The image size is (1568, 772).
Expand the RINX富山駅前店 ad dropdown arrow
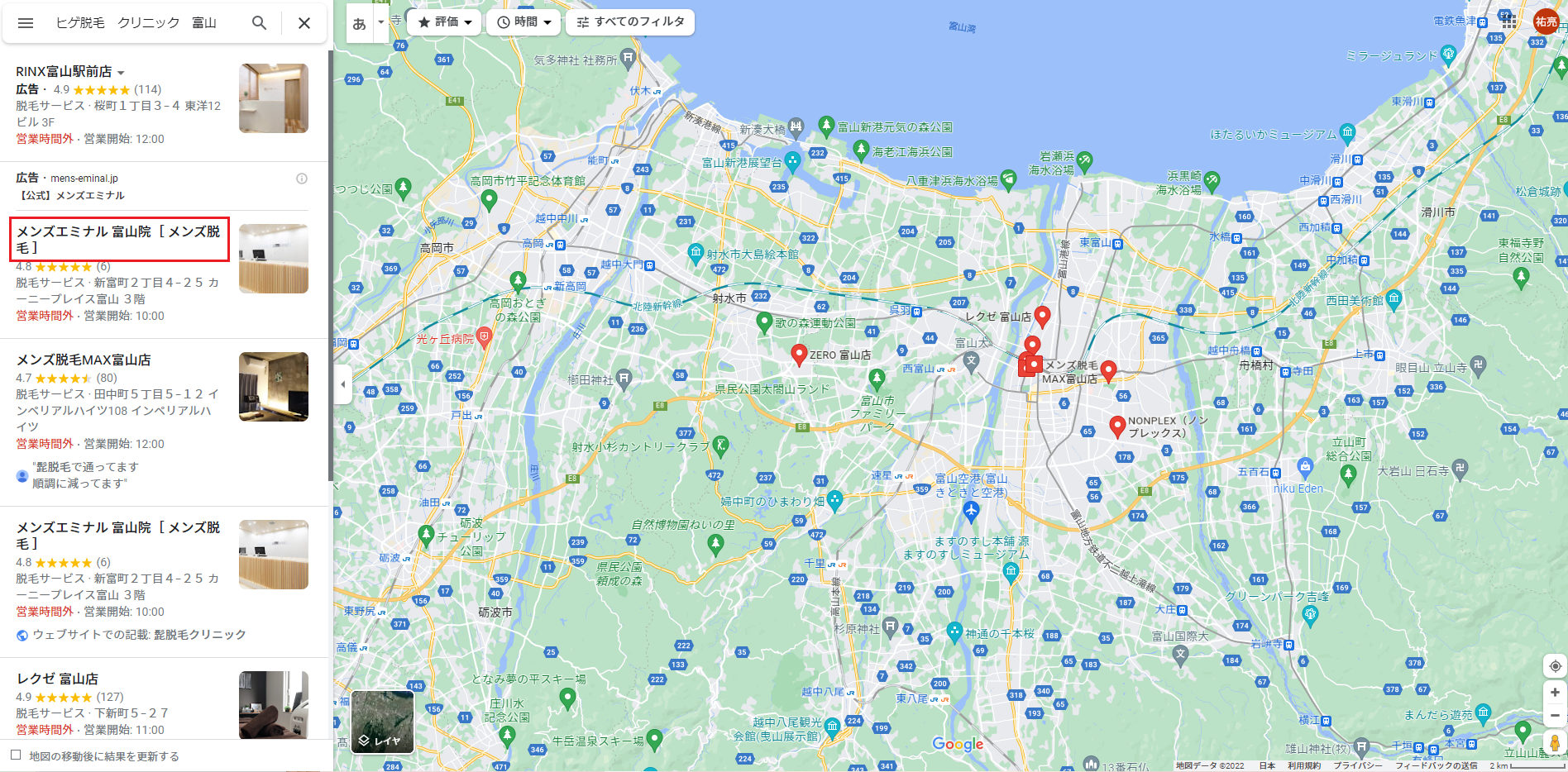click(x=121, y=73)
